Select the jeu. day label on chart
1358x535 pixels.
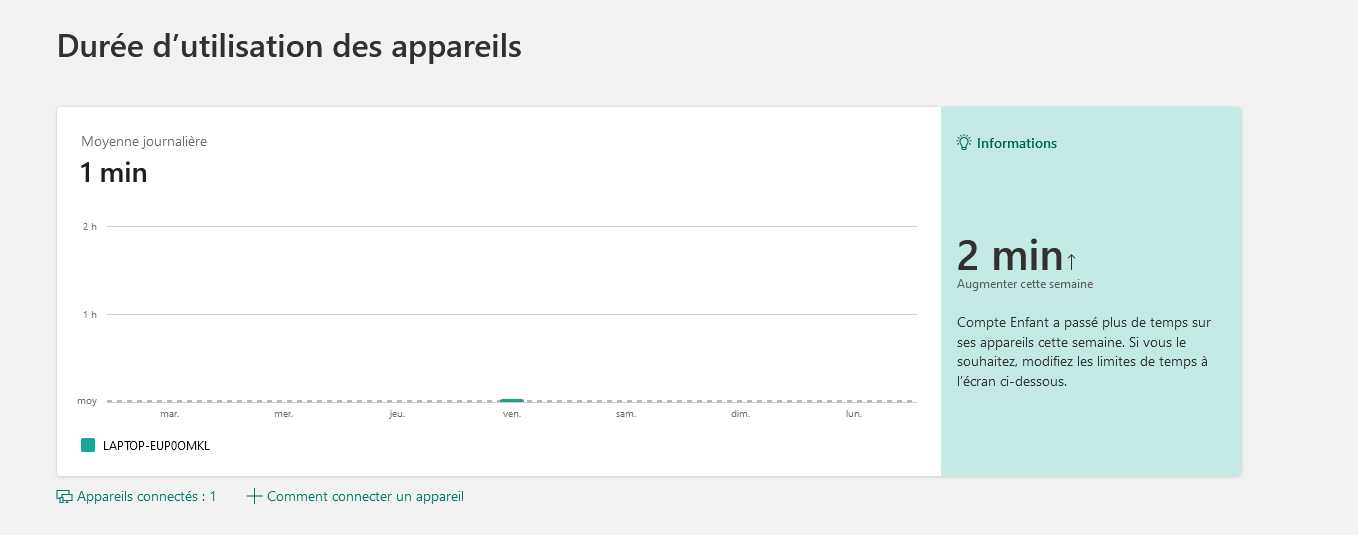pos(397,414)
